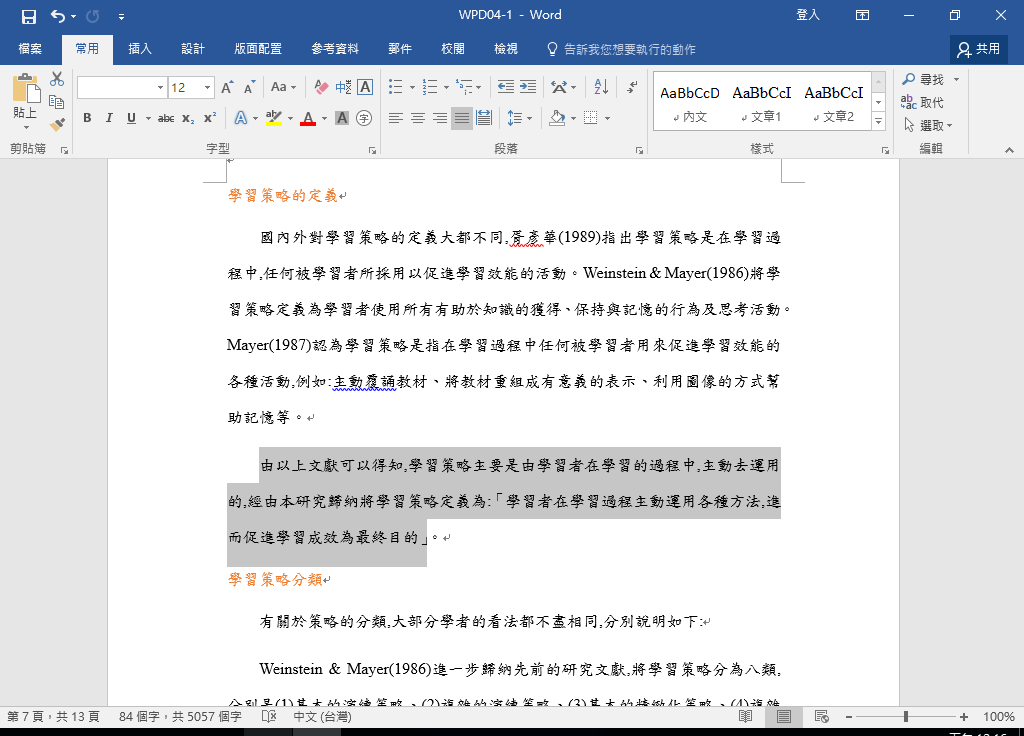Show or hide paragraph marks
1024x736 pixels.
coord(632,87)
